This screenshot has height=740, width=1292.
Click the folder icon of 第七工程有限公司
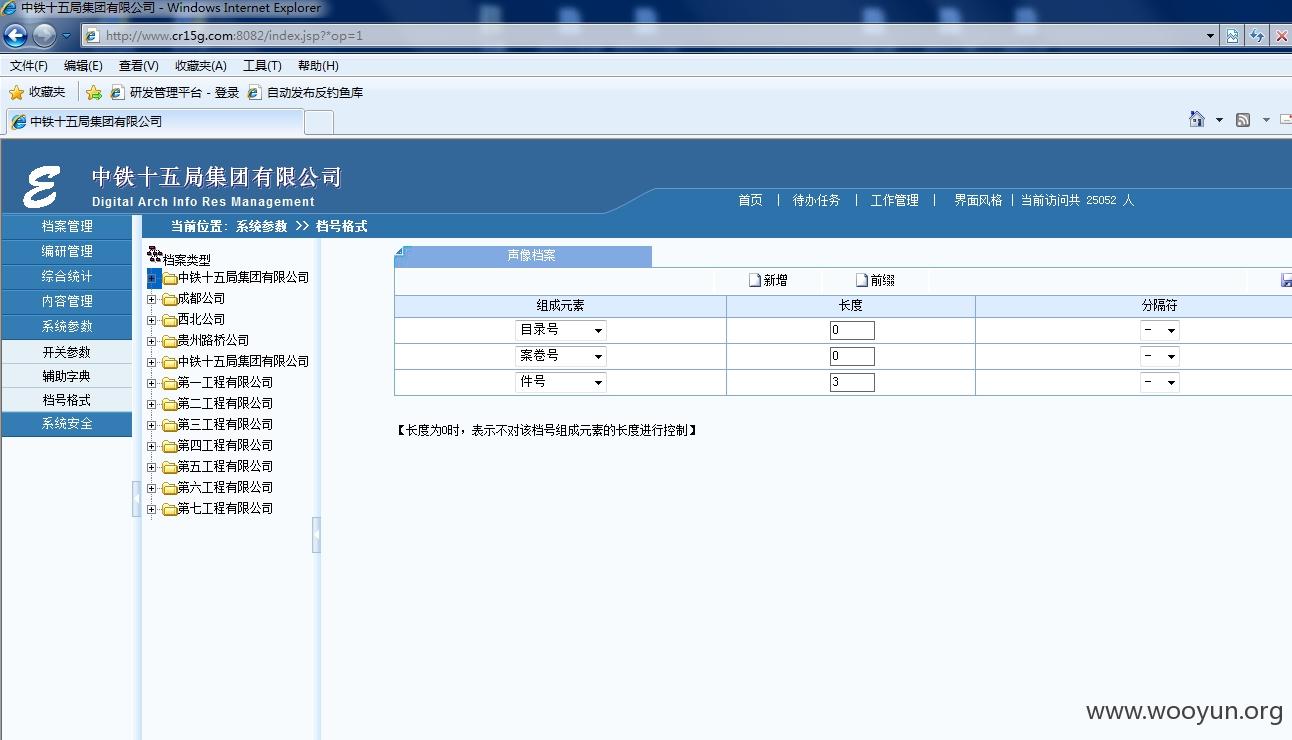(x=169, y=509)
